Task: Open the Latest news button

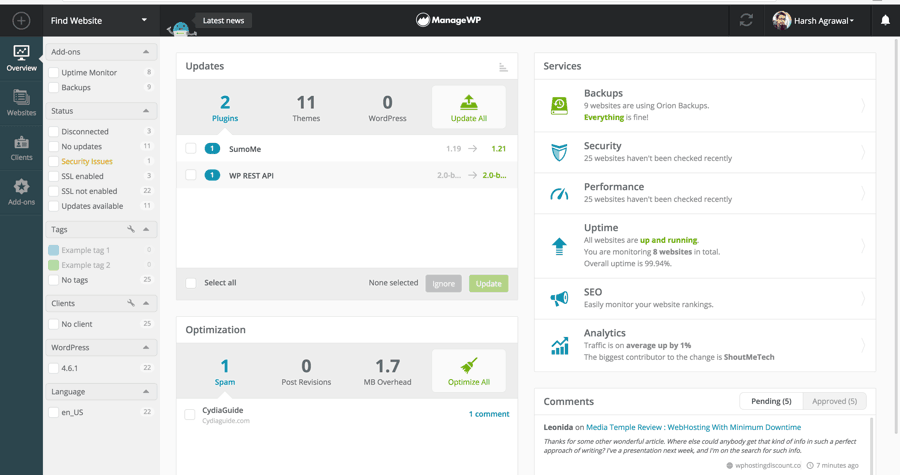Action: [223, 21]
